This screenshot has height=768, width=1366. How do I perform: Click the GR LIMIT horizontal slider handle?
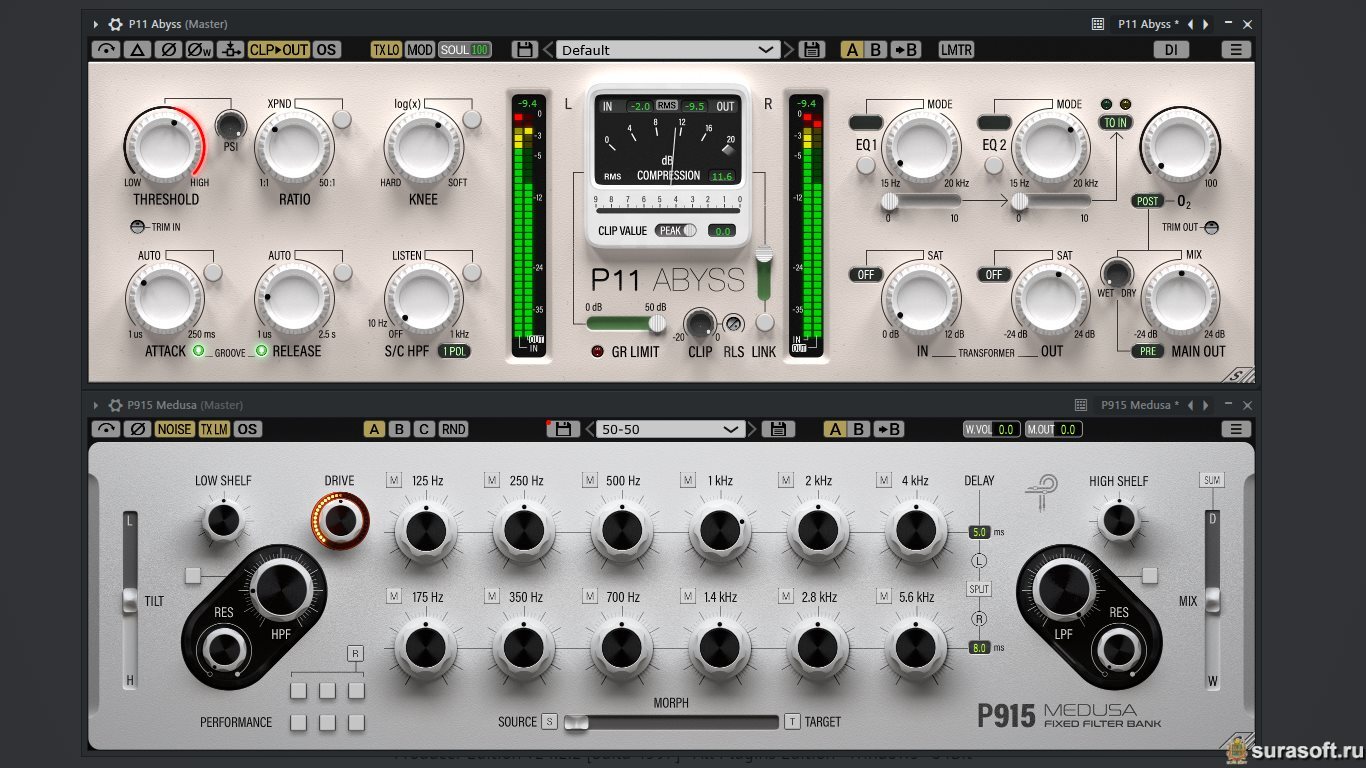[x=657, y=323]
